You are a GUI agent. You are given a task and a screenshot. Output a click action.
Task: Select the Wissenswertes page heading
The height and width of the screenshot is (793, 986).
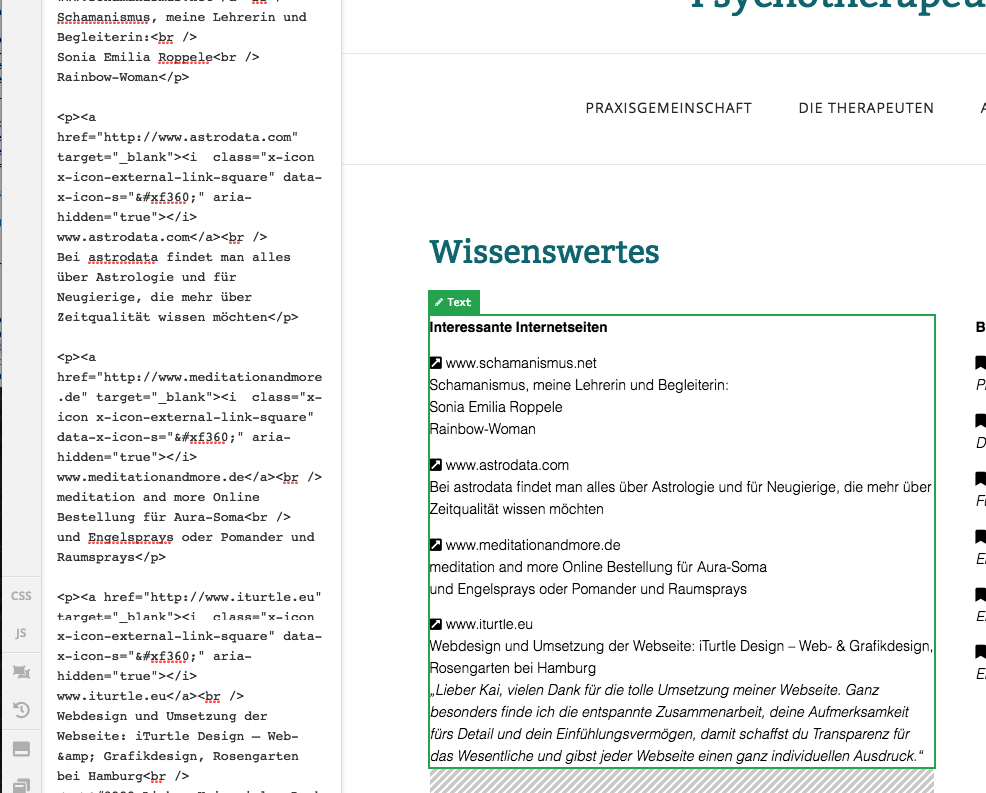544,252
